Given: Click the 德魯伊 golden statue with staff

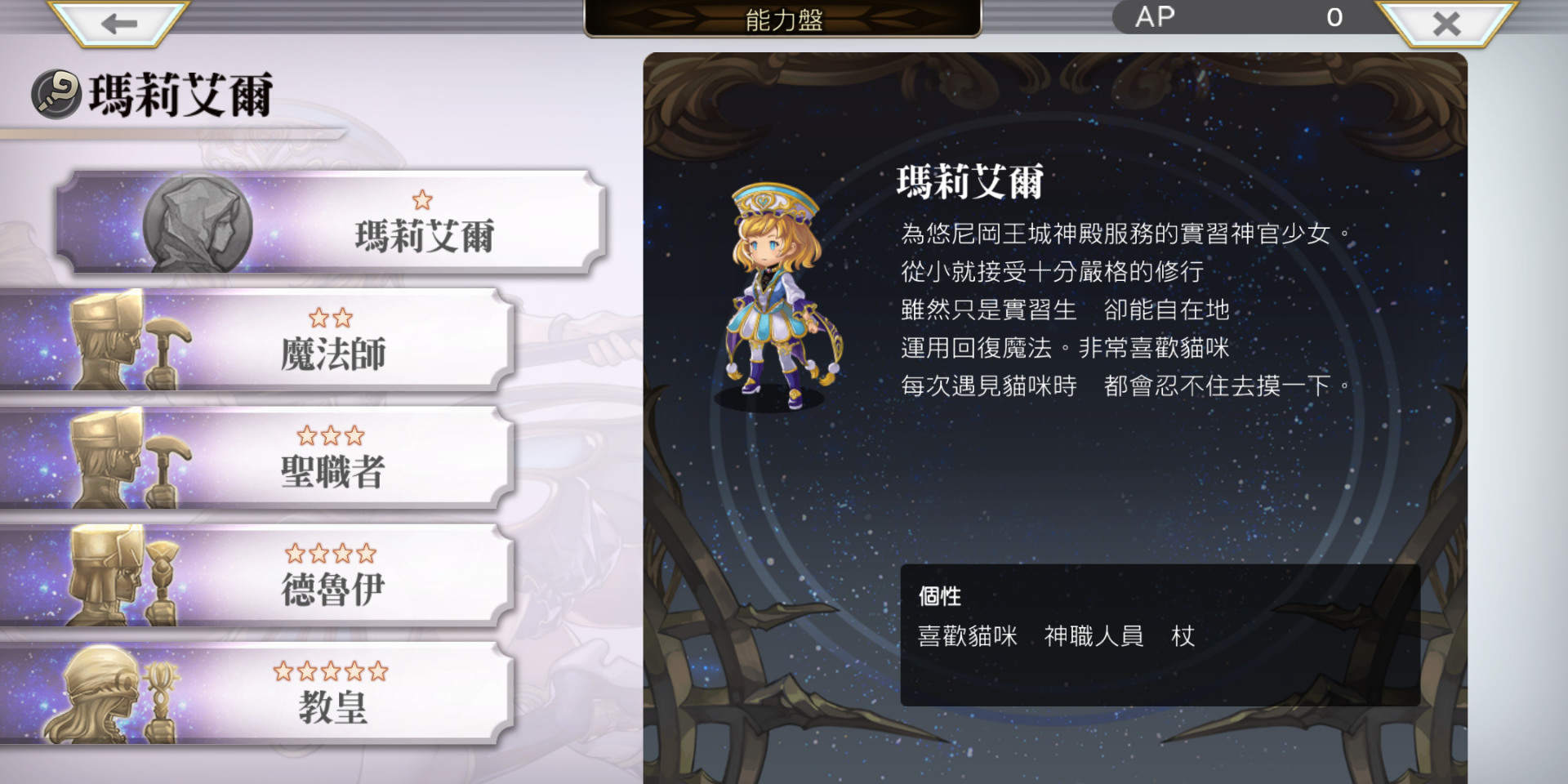Looking at the screenshot, I should coord(124,576).
